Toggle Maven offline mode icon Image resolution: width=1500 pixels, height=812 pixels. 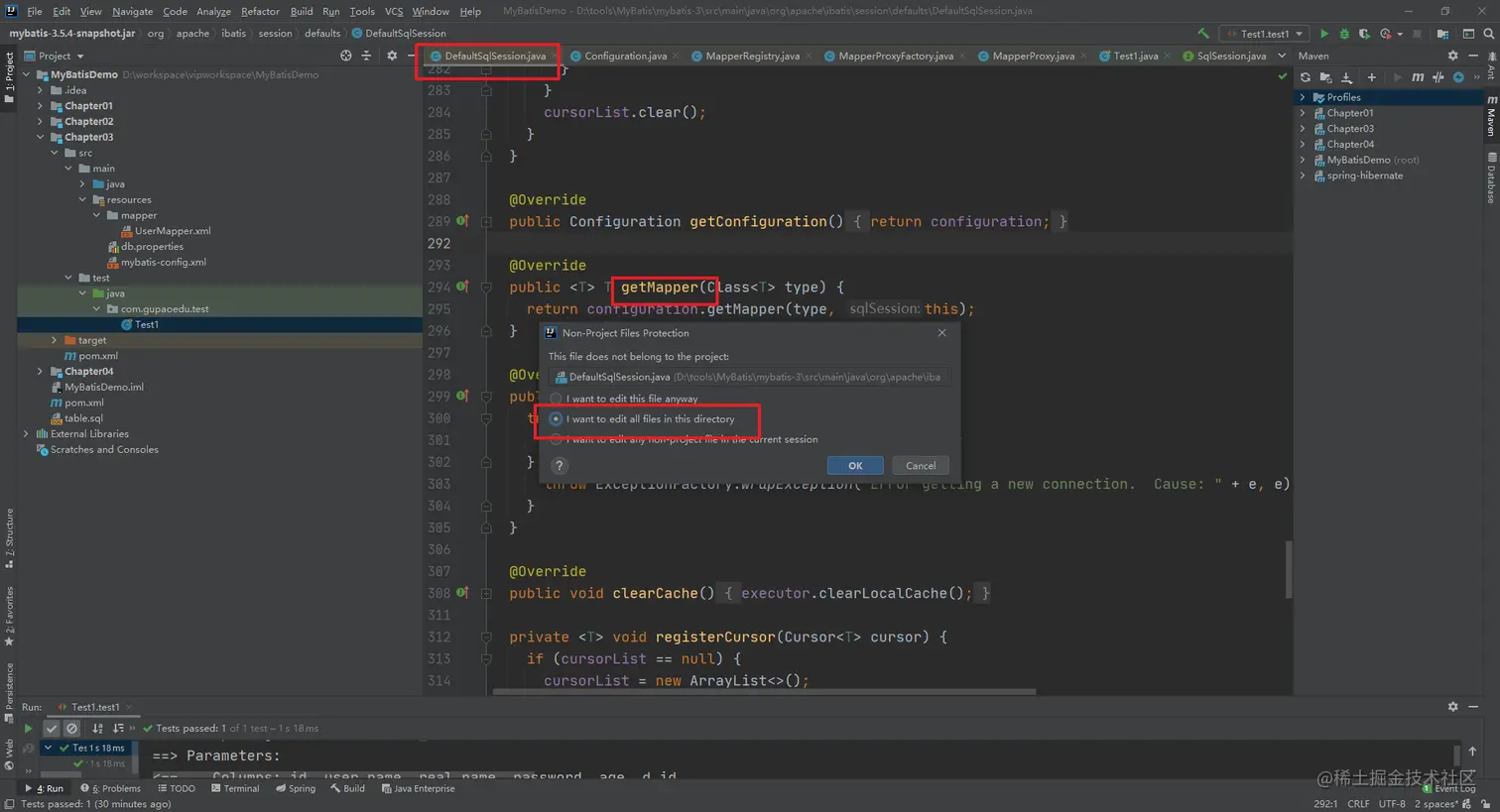(x=1437, y=77)
